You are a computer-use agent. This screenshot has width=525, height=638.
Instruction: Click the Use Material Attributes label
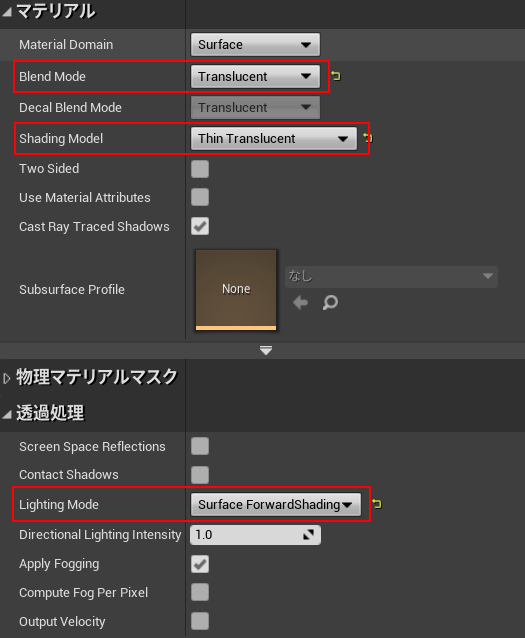click(85, 197)
